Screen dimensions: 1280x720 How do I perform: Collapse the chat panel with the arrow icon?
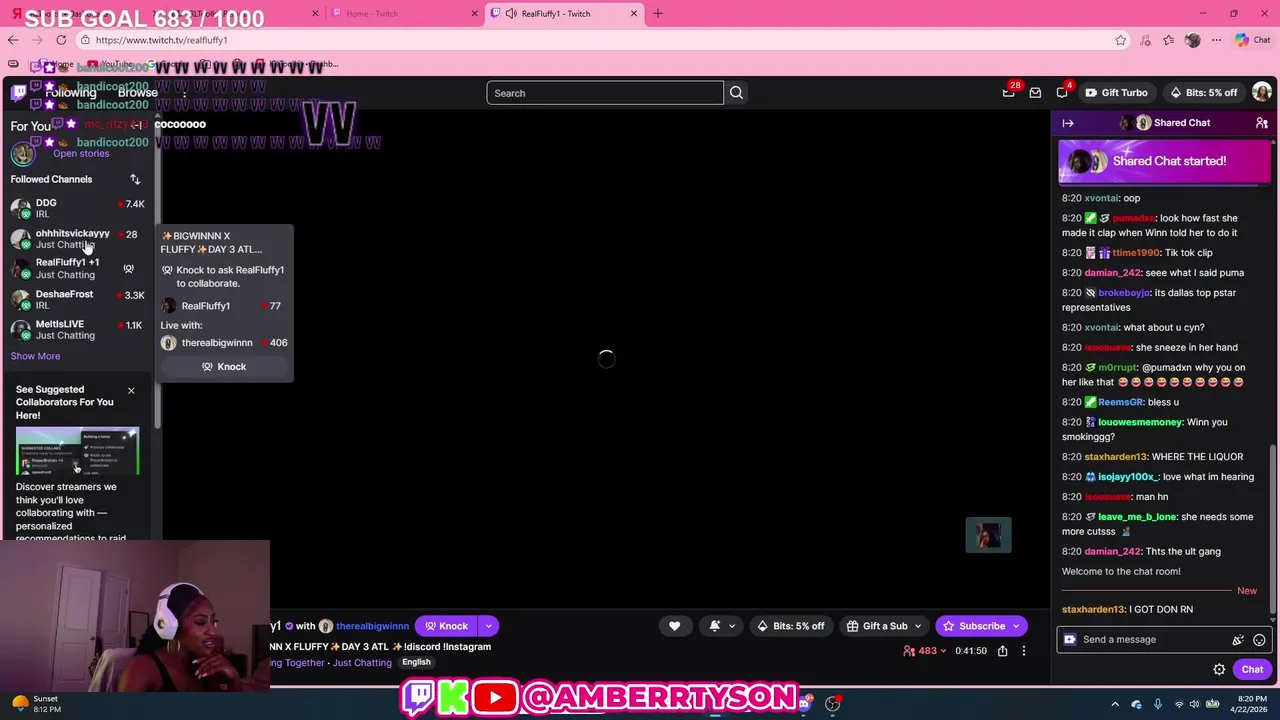tap(1068, 123)
